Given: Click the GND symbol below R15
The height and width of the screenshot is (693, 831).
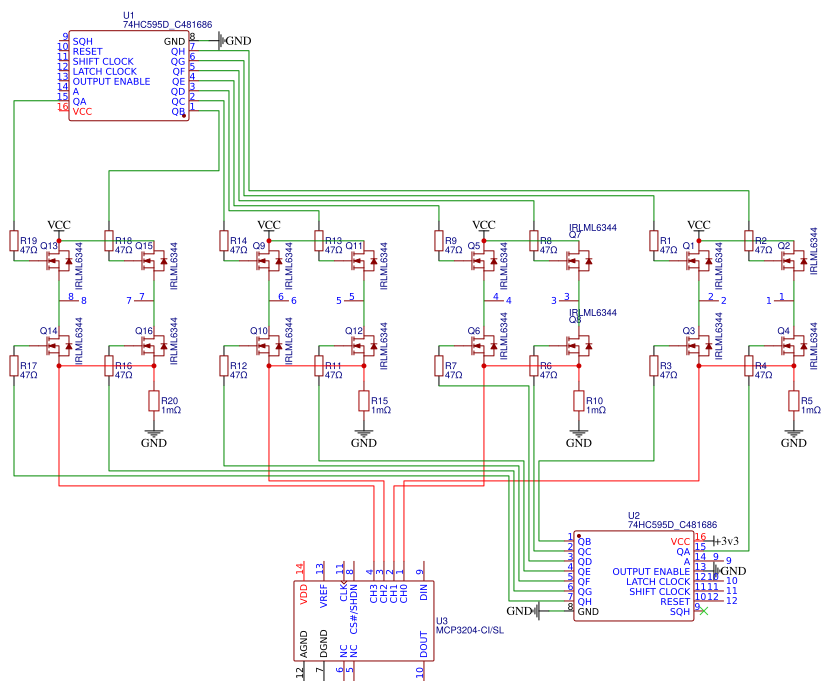Looking at the screenshot, I should pyautogui.click(x=364, y=440).
